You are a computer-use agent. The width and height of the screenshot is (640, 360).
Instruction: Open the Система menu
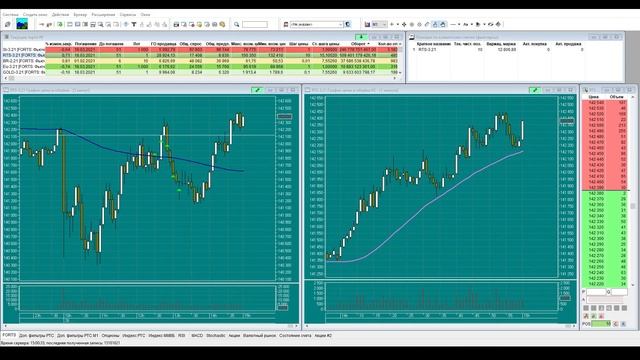(x=11, y=15)
